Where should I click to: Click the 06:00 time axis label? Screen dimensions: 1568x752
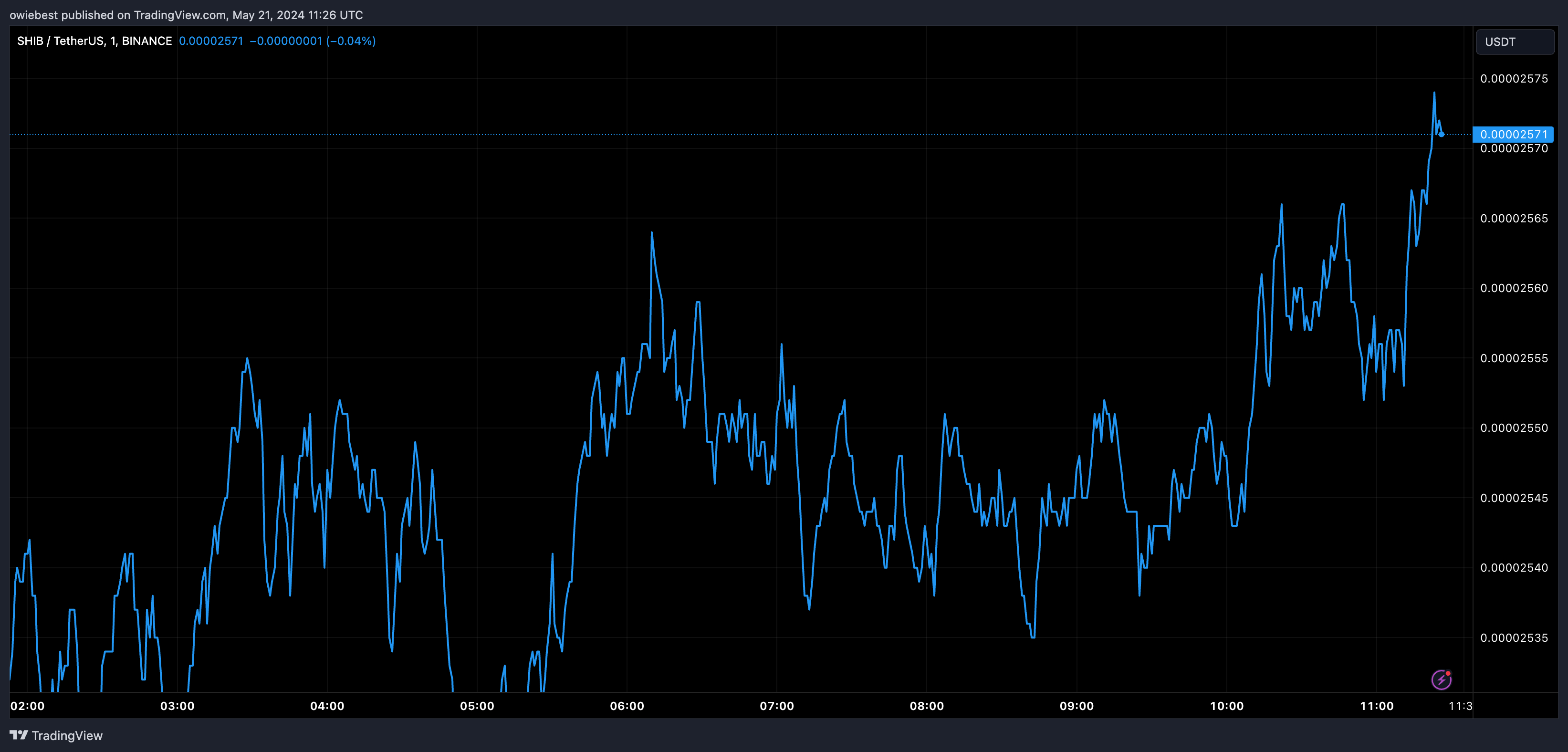[627, 706]
